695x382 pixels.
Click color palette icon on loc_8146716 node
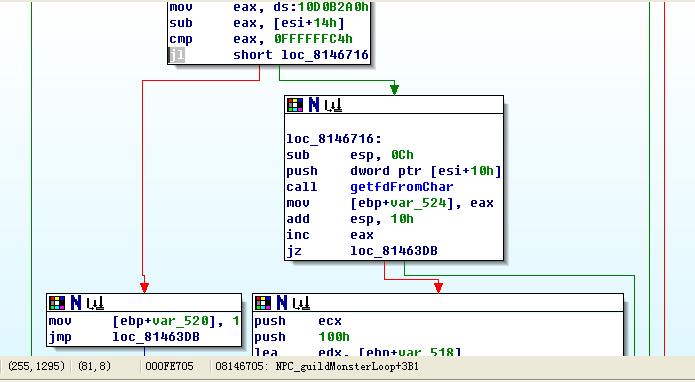pos(295,105)
